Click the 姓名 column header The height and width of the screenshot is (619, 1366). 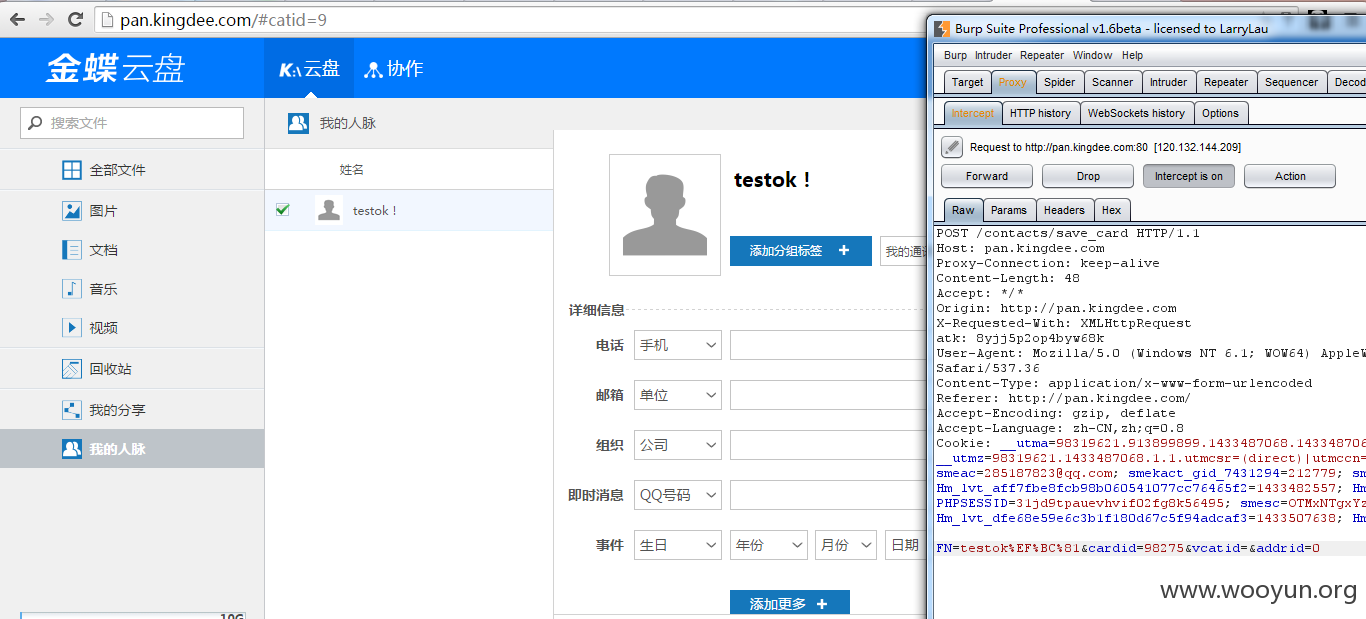[x=351, y=170]
